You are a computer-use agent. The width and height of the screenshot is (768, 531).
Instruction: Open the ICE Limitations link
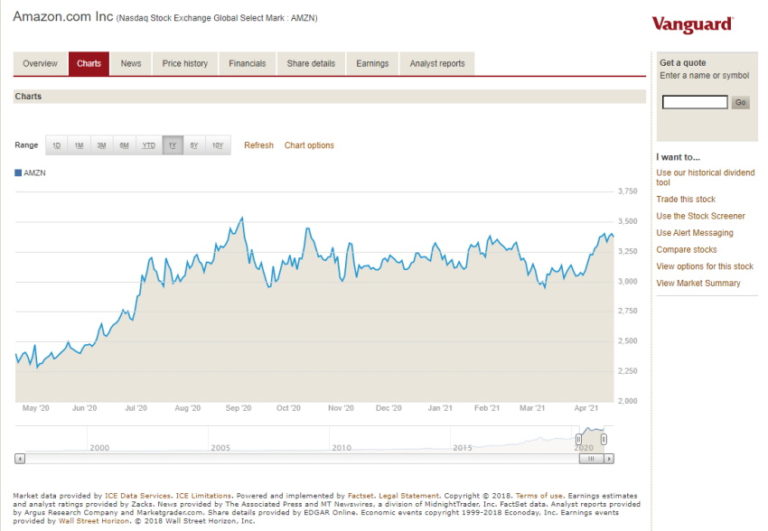click(x=203, y=496)
